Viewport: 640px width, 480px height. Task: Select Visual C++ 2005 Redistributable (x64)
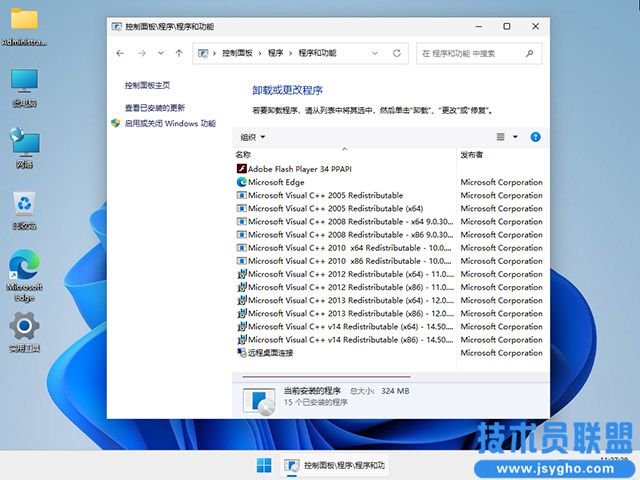pos(335,208)
